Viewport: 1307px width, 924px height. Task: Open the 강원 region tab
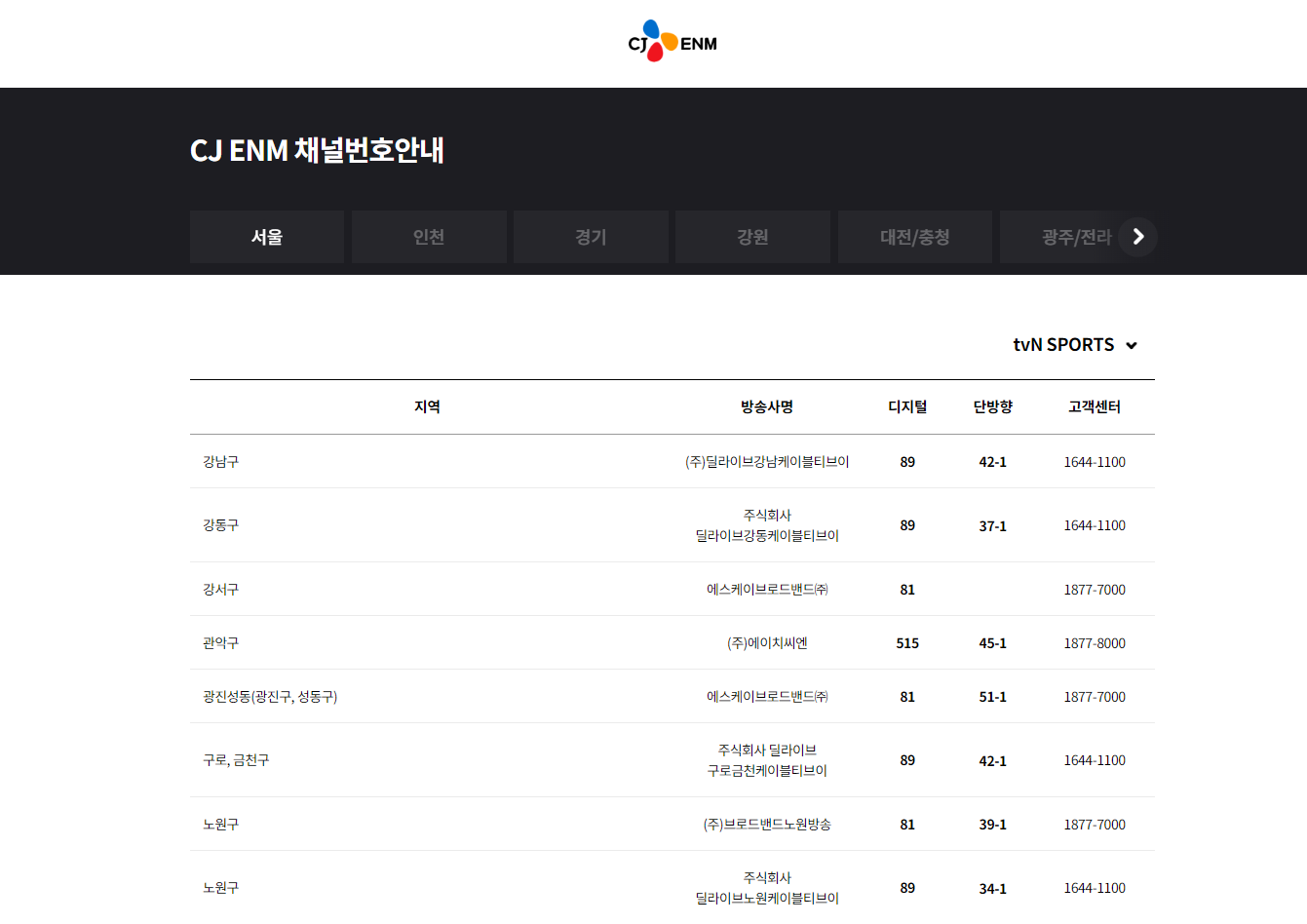pos(752,237)
